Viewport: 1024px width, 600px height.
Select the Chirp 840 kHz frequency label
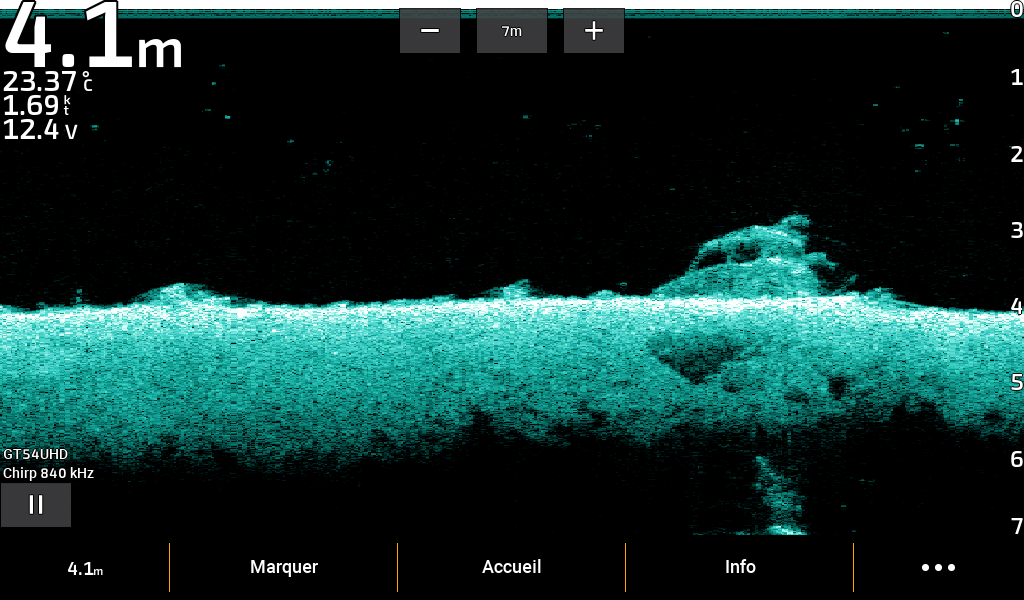click(x=48, y=473)
